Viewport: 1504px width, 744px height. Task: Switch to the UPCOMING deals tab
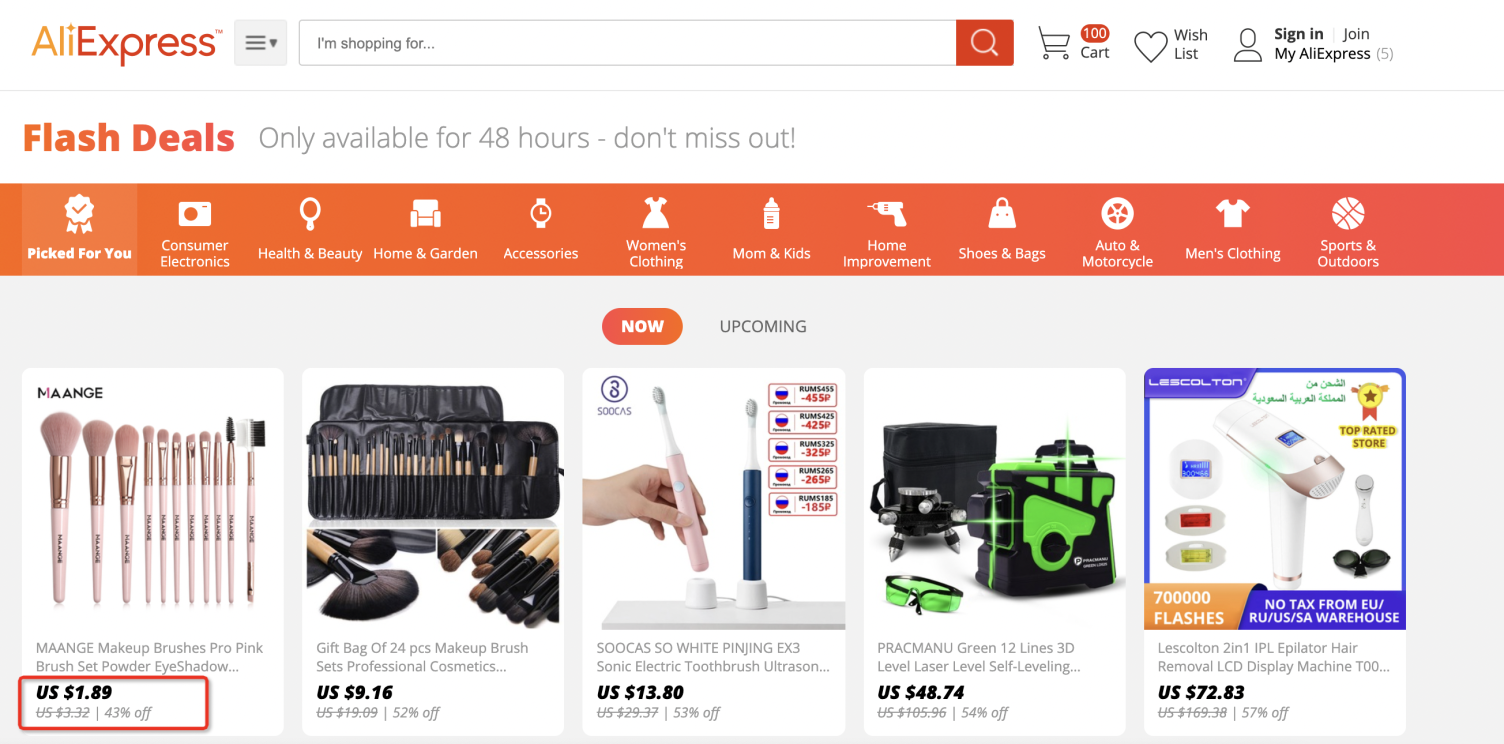tap(763, 326)
